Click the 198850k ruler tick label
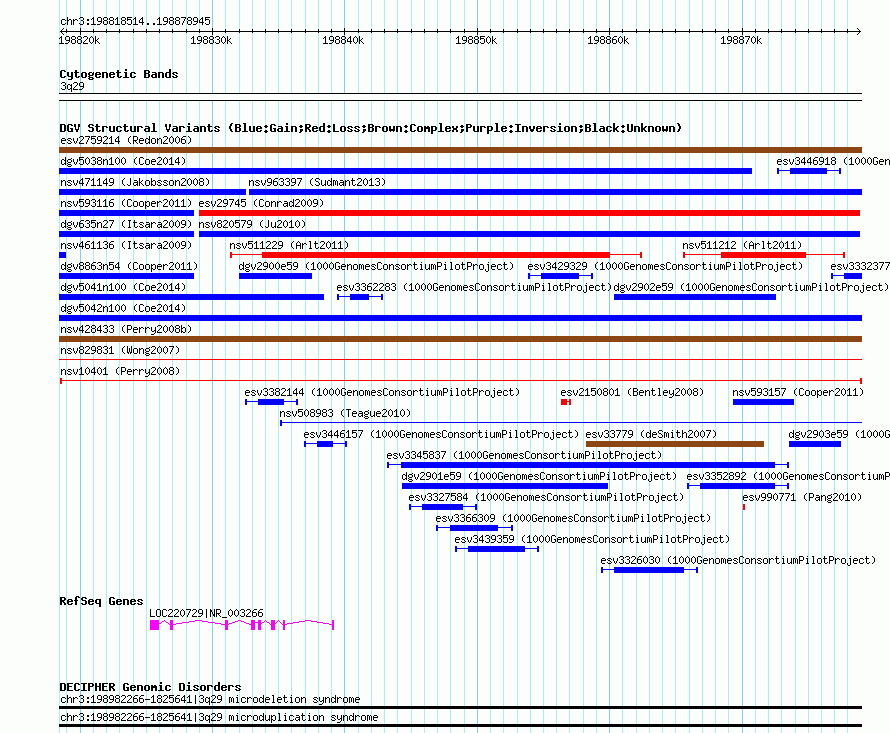The width and height of the screenshot is (890, 733). pyautogui.click(x=476, y=40)
